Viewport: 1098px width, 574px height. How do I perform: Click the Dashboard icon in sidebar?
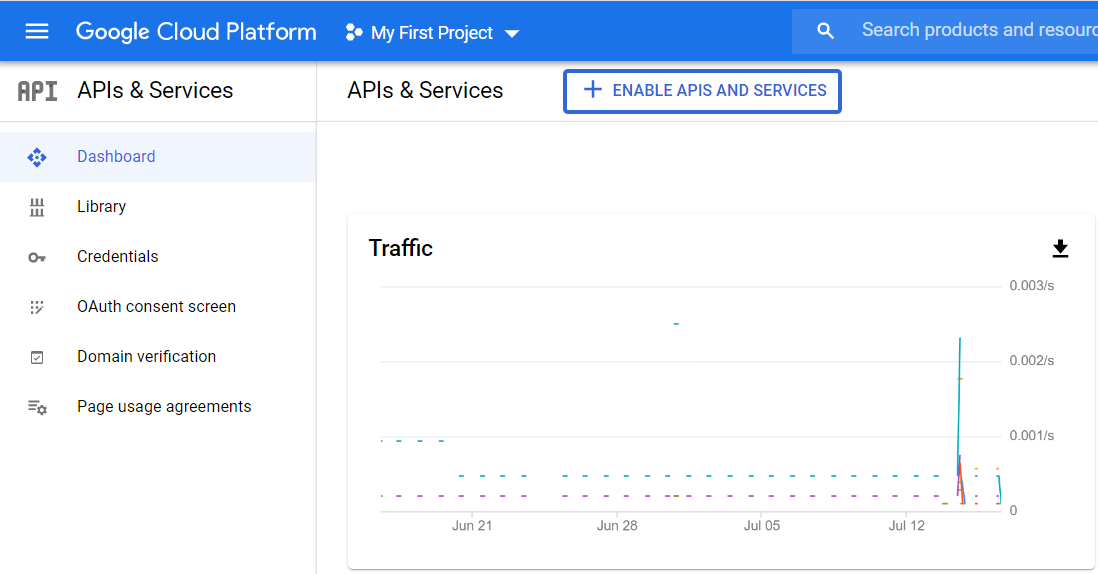[x=37, y=157]
